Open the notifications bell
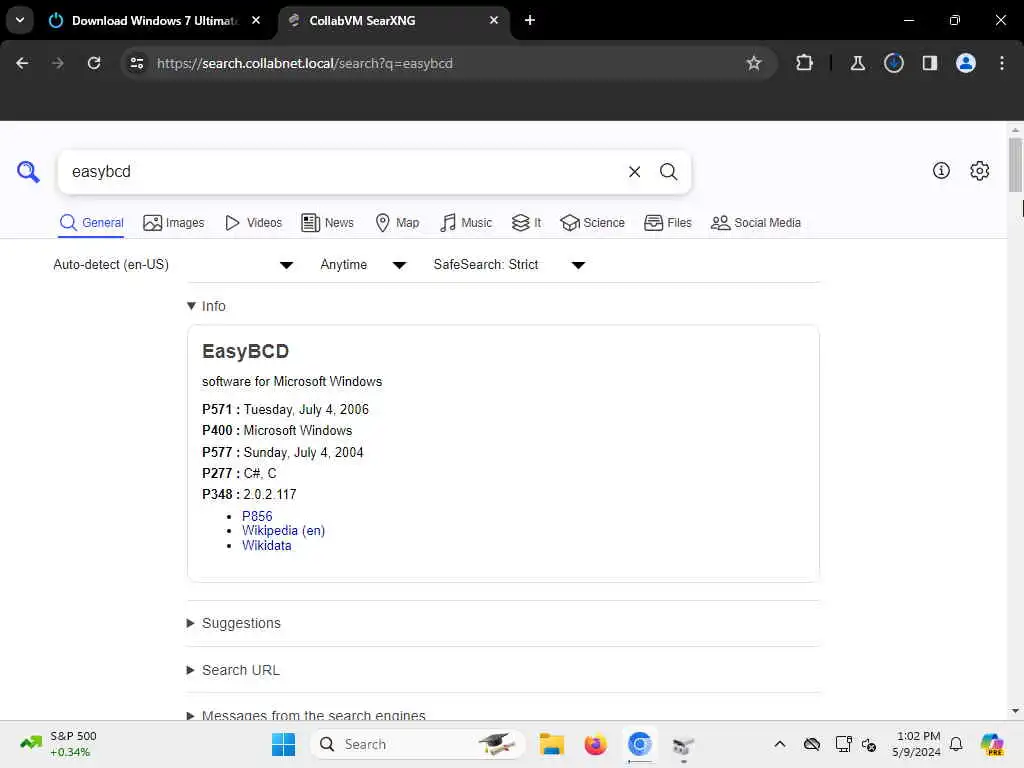This screenshot has height=768, width=1024. pos(956,744)
